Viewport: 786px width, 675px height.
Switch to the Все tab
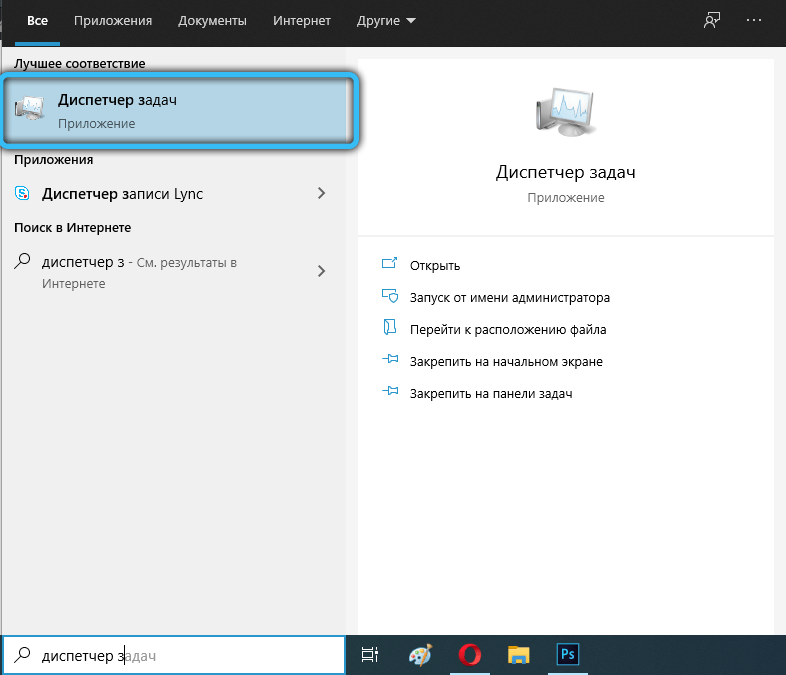pyautogui.click(x=37, y=21)
